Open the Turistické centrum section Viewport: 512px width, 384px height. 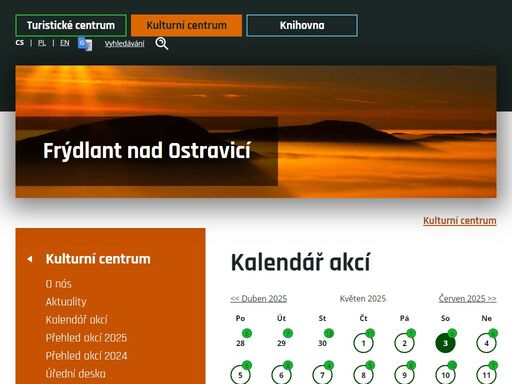pos(71,25)
